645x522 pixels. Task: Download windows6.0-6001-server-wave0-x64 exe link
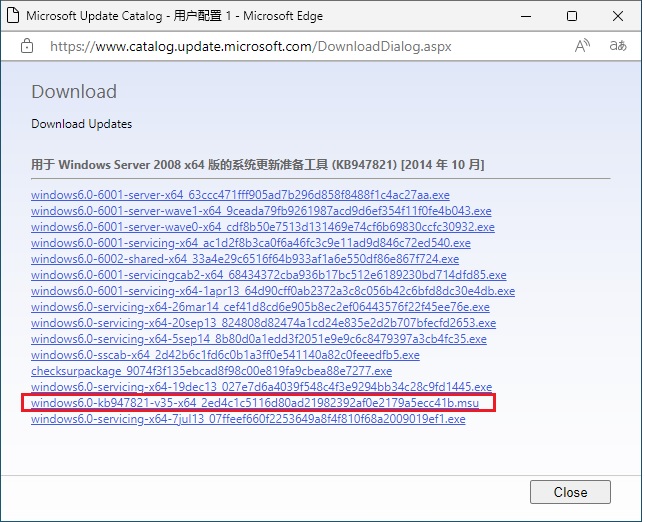point(263,227)
